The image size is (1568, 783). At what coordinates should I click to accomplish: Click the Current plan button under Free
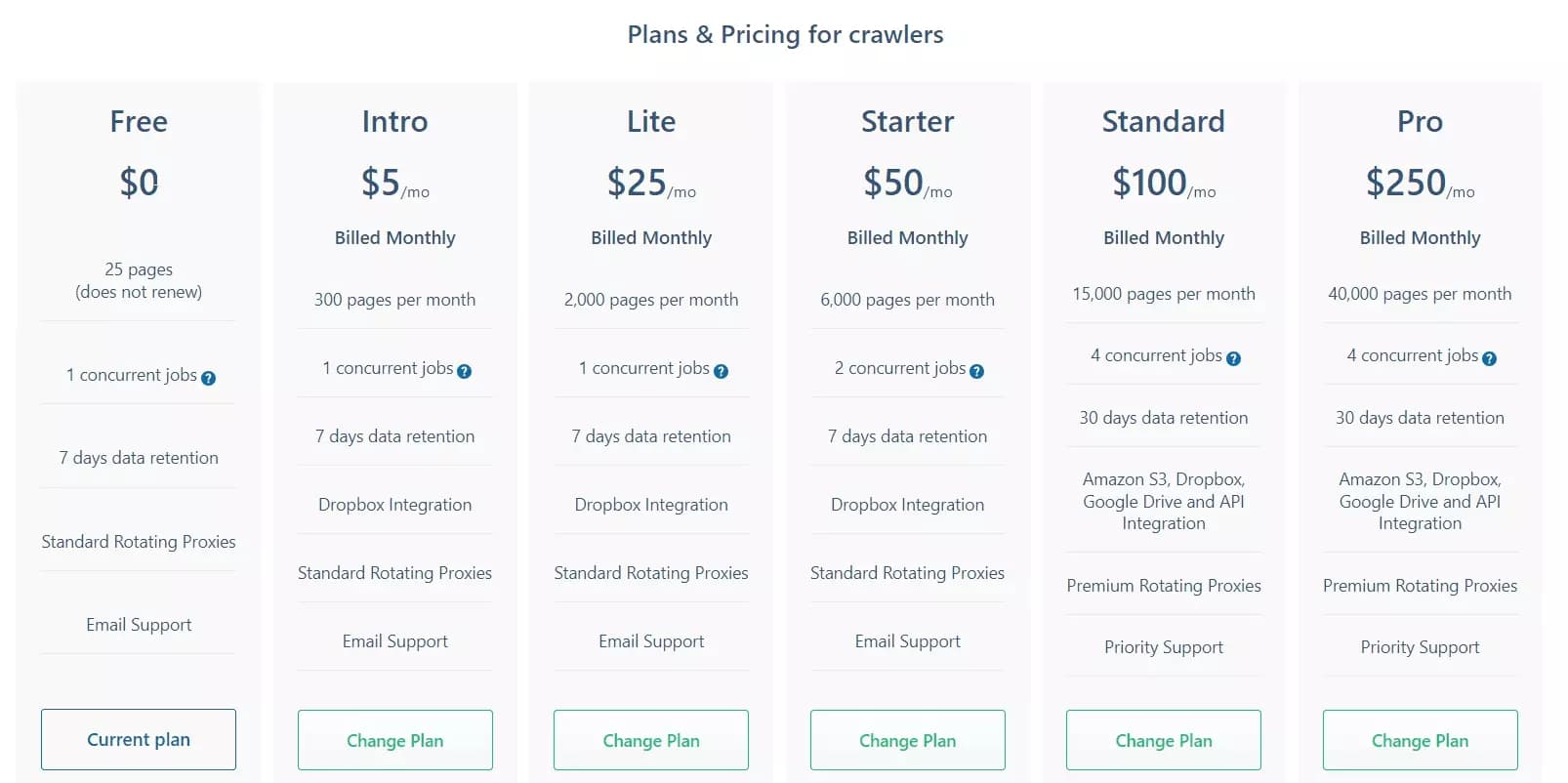[138, 739]
